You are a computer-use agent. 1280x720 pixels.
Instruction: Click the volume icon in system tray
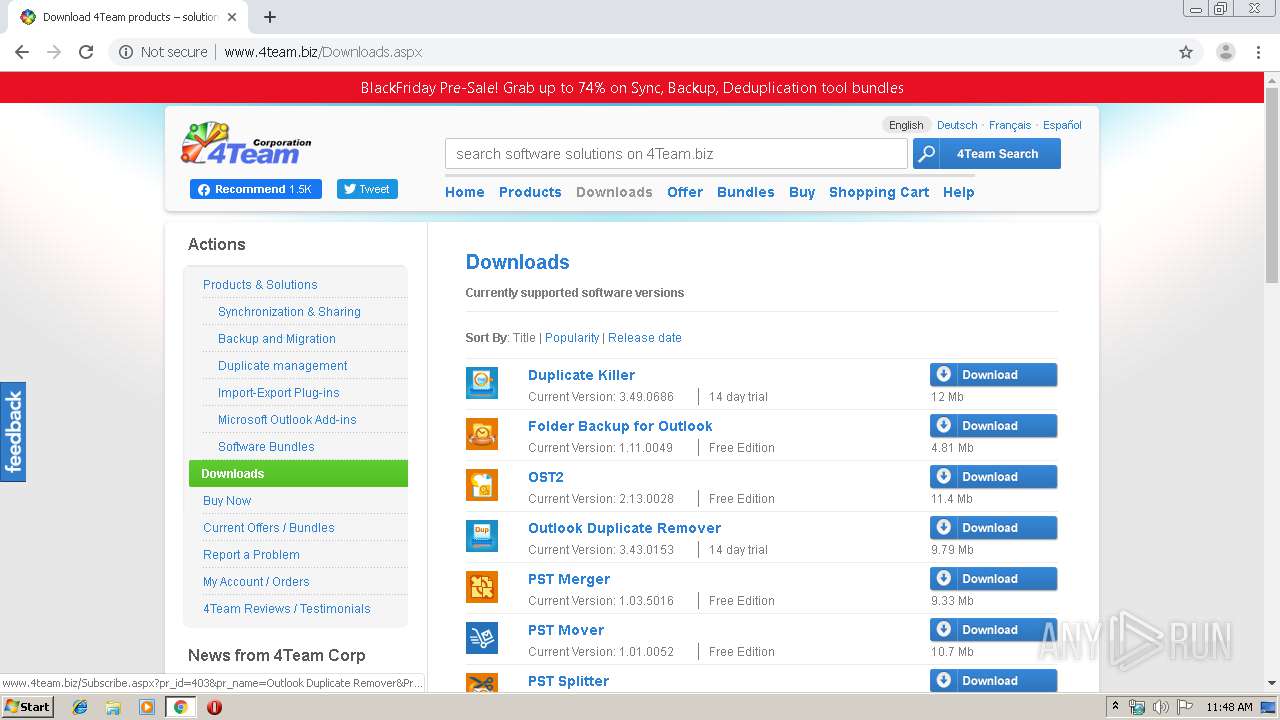[1161, 707]
